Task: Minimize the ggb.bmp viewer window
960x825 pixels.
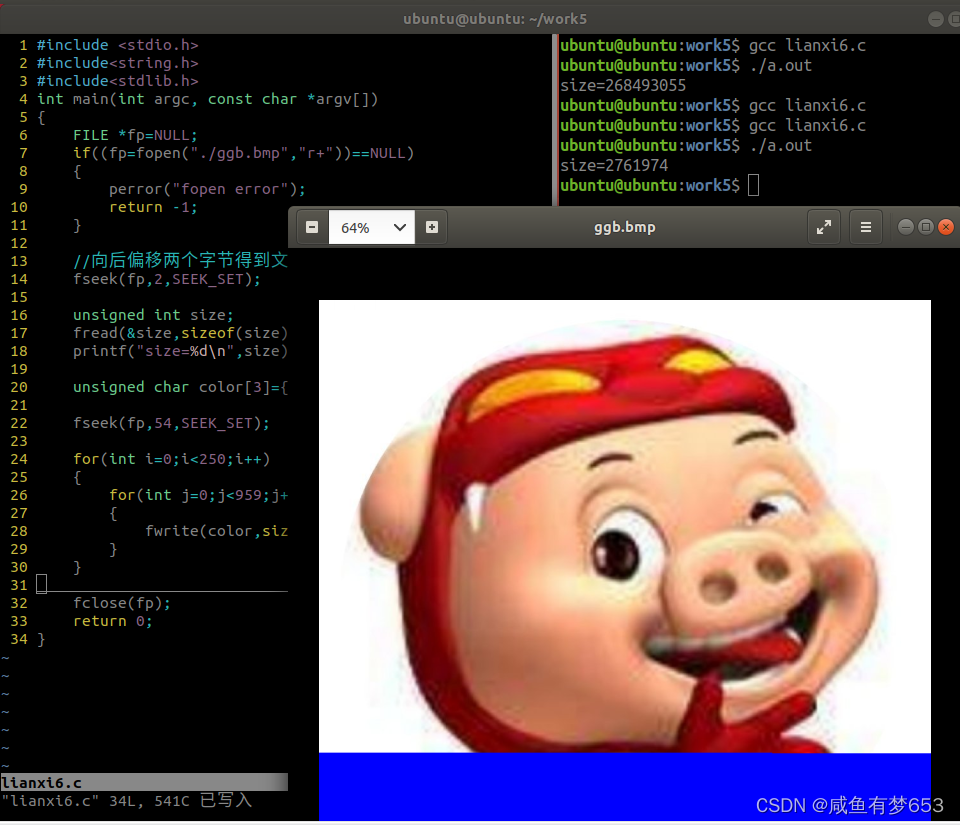Action: [x=906, y=227]
